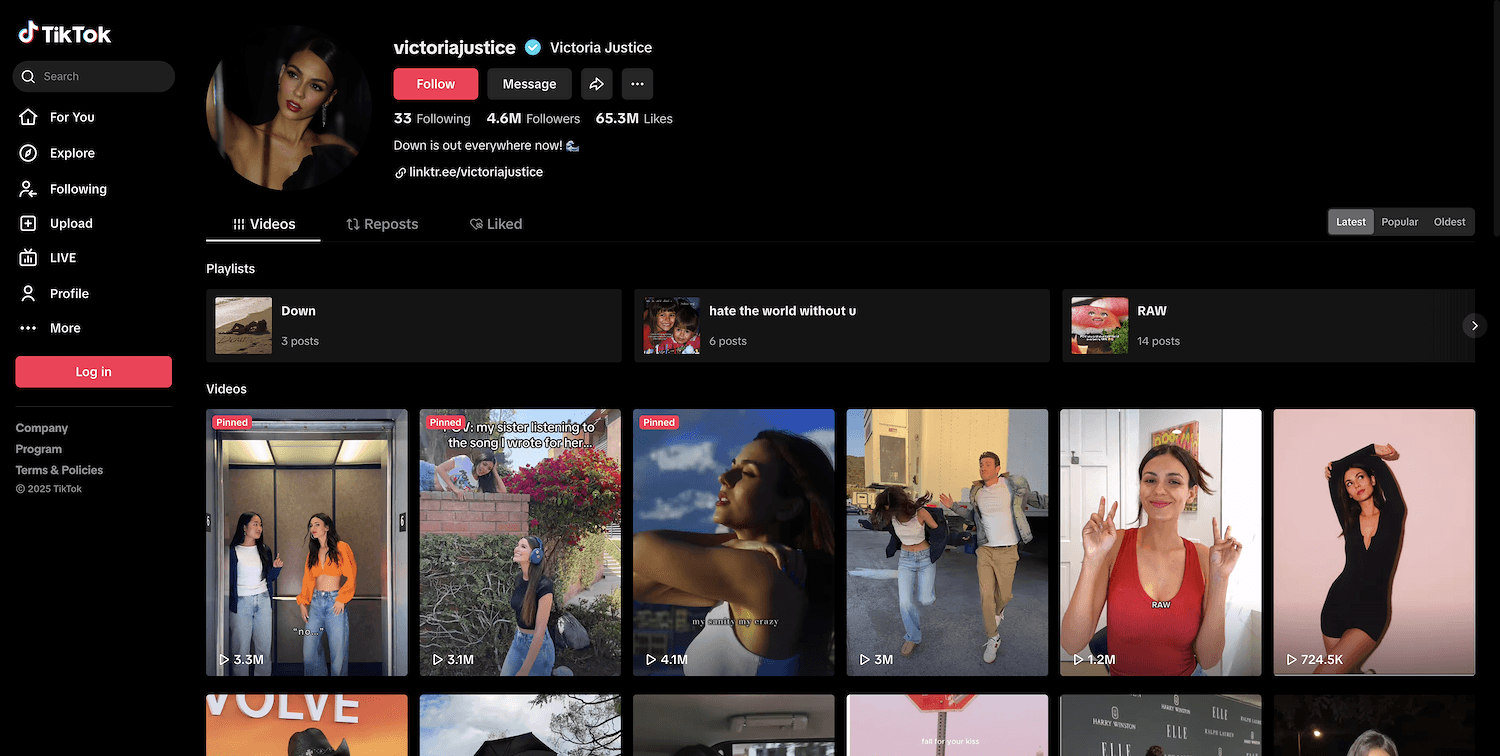Go to the Explore page
The height and width of the screenshot is (756, 1500).
(x=71, y=153)
